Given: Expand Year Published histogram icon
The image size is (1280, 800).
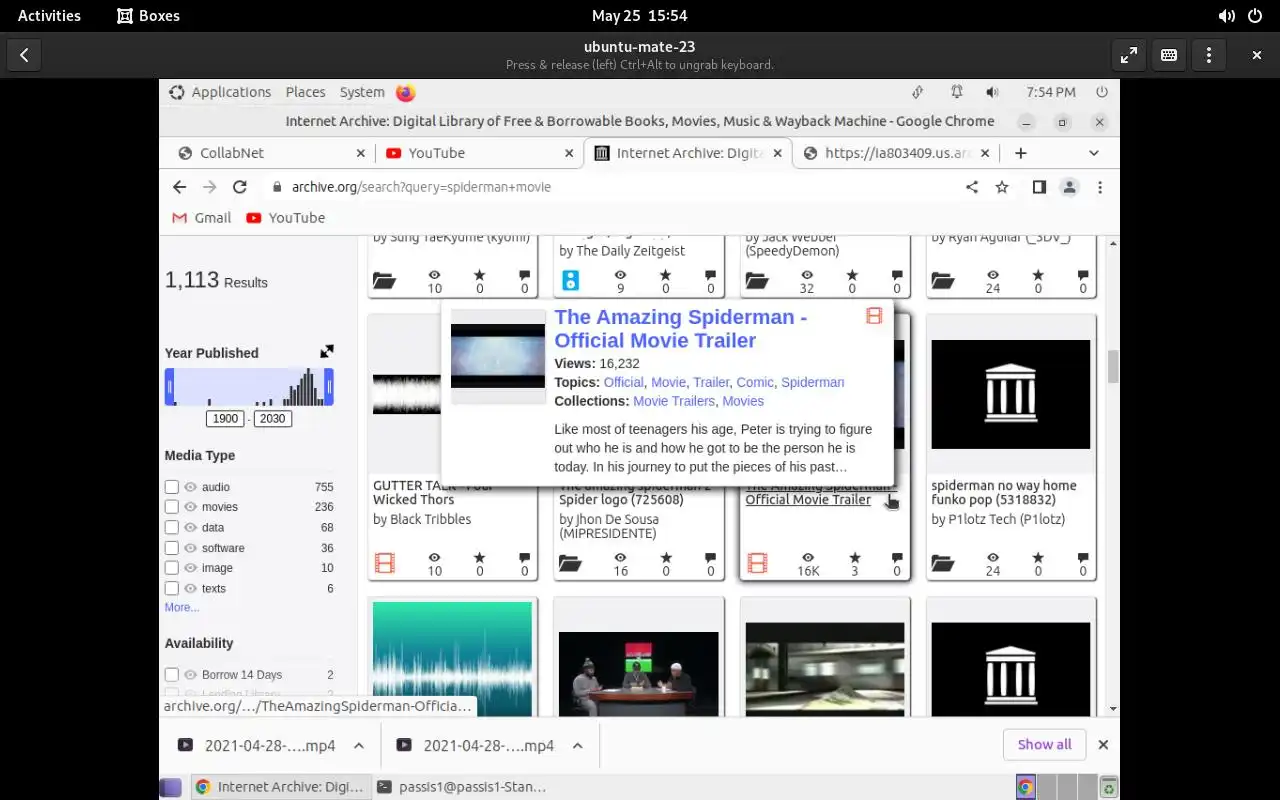Looking at the screenshot, I should (327, 352).
